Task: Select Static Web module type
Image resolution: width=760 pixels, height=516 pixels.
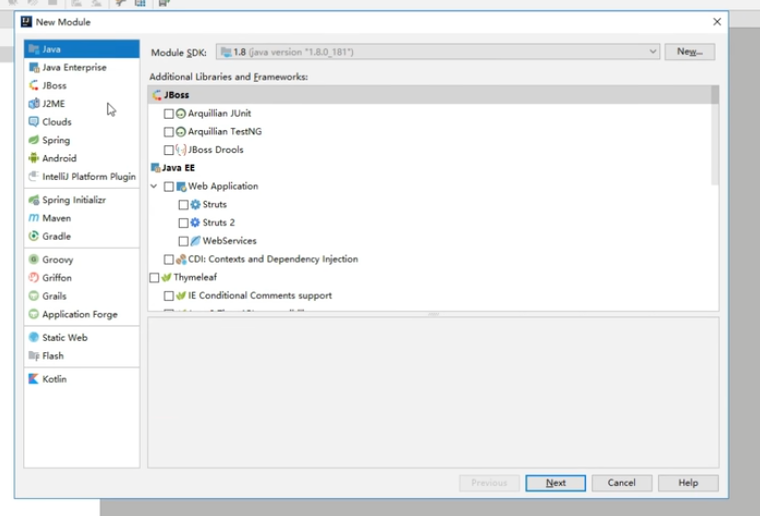Action: pos(81,337)
